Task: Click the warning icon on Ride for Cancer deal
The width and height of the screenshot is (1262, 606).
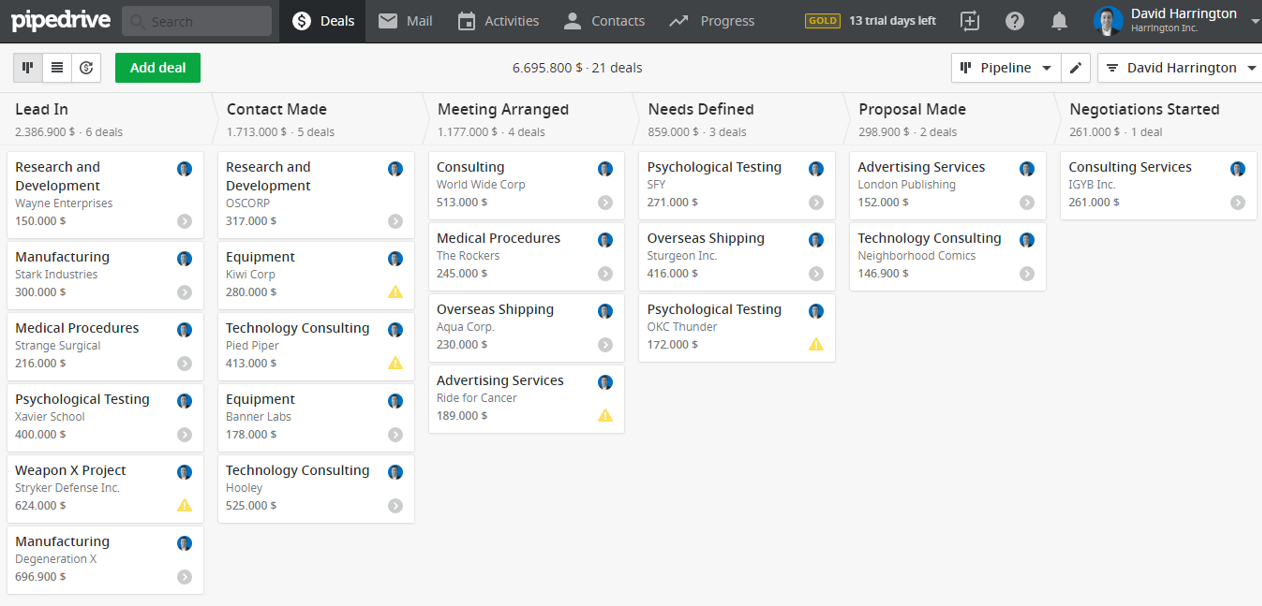Action: tap(605, 416)
